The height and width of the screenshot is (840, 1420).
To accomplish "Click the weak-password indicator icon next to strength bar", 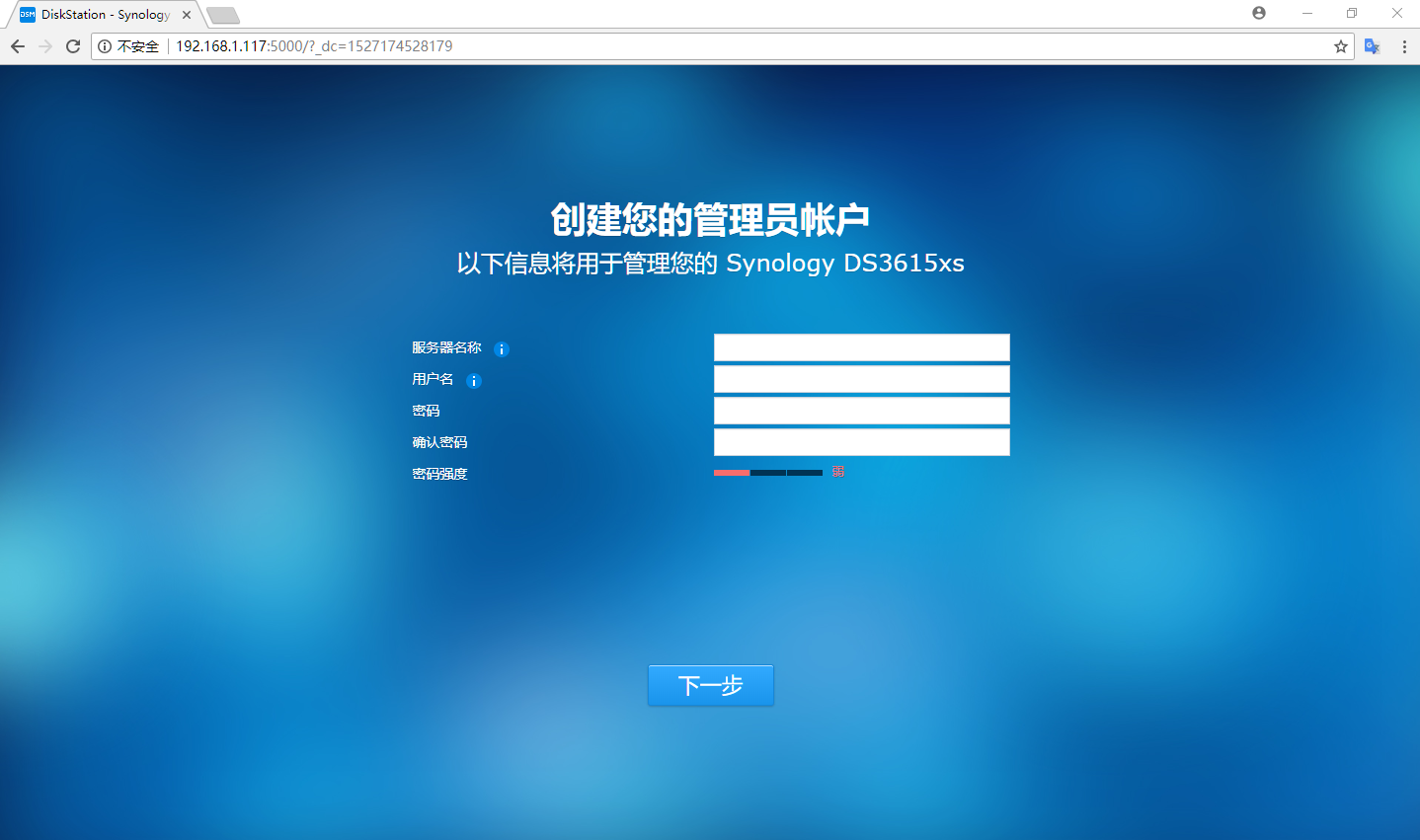I will (x=838, y=472).
